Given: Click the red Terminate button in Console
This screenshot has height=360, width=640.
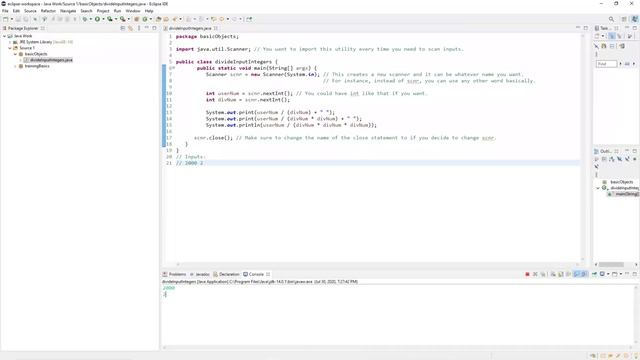Looking at the screenshot, I should tap(527, 274).
